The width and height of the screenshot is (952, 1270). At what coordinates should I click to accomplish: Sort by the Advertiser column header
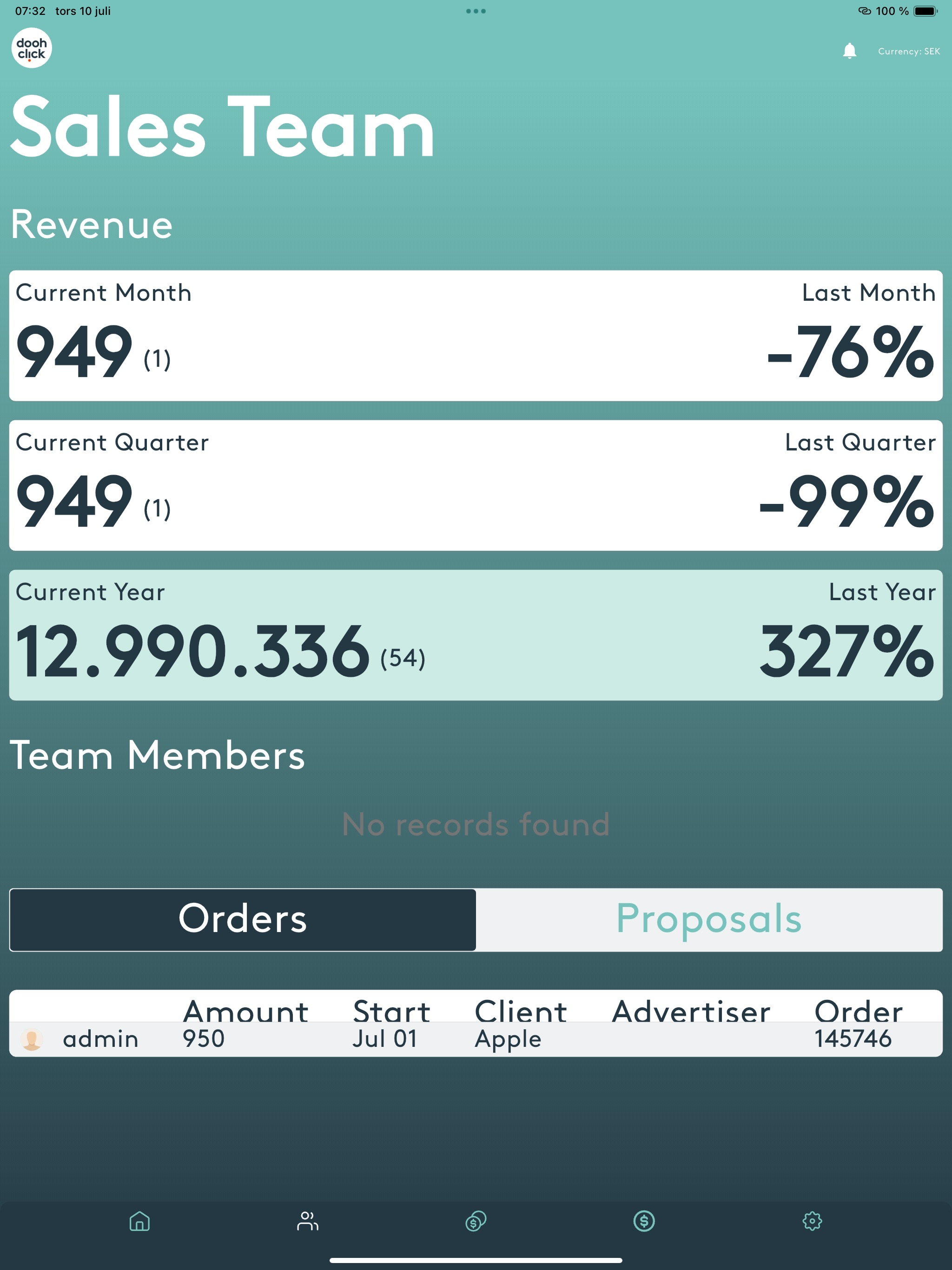click(x=691, y=1012)
